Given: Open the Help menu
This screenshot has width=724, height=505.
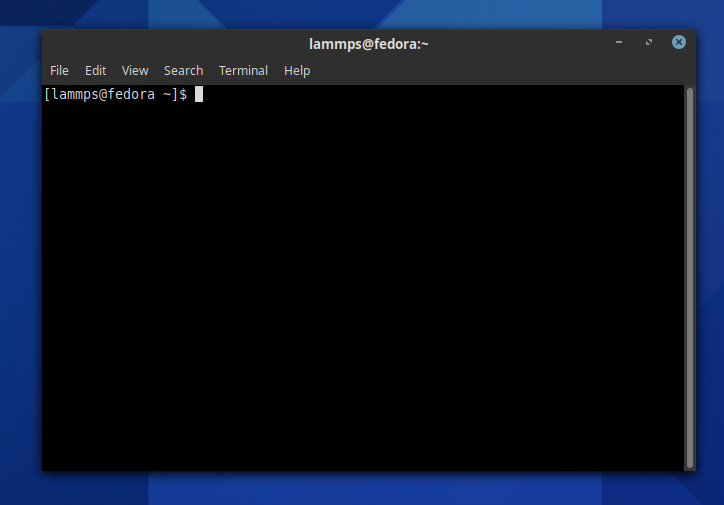Looking at the screenshot, I should coord(297,71).
